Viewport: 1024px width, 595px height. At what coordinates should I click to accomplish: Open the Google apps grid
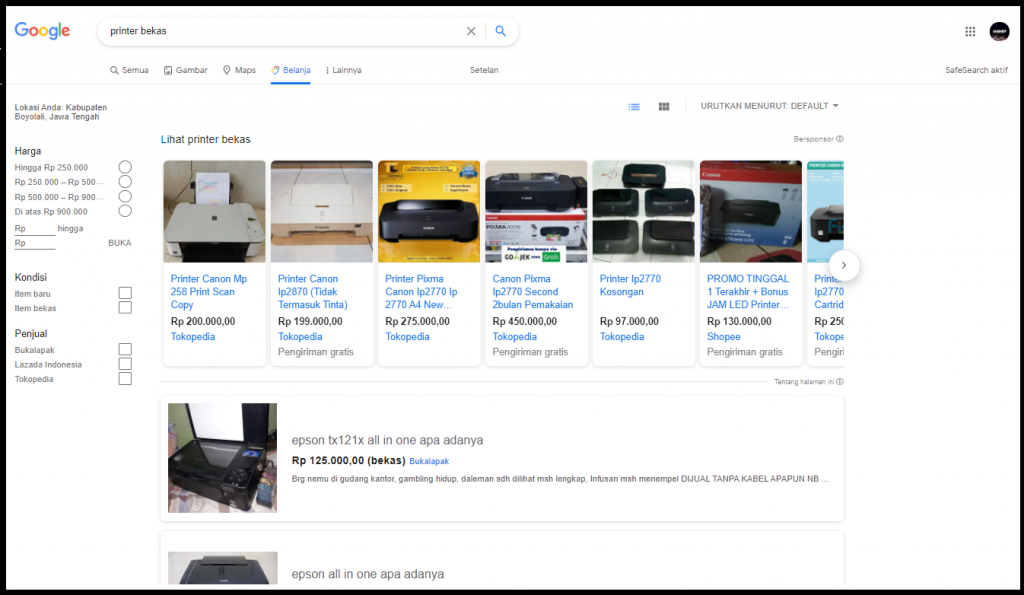pyautogui.click(x=970, y=31)
